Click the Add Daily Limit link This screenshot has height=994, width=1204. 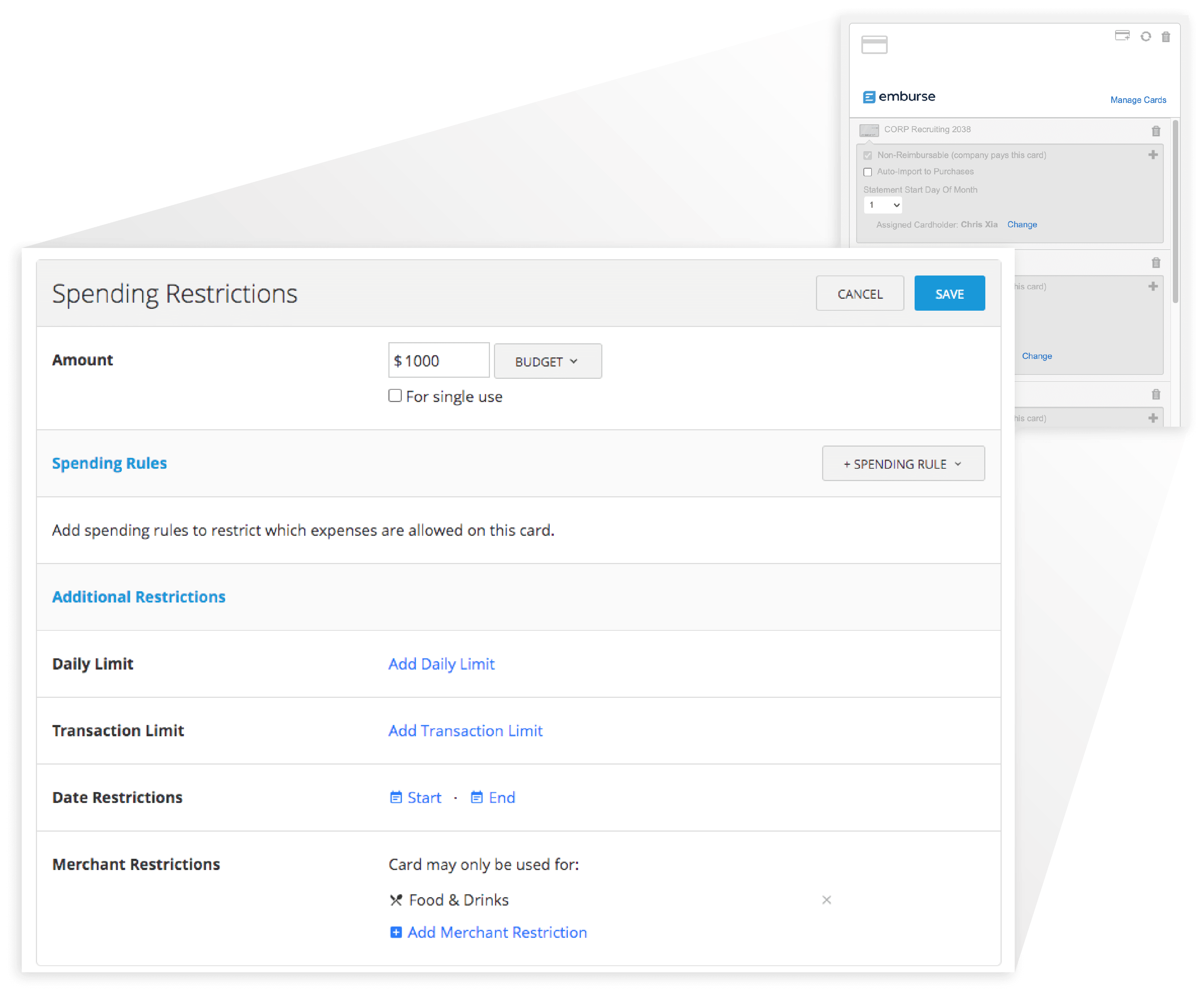click(441, 664)
